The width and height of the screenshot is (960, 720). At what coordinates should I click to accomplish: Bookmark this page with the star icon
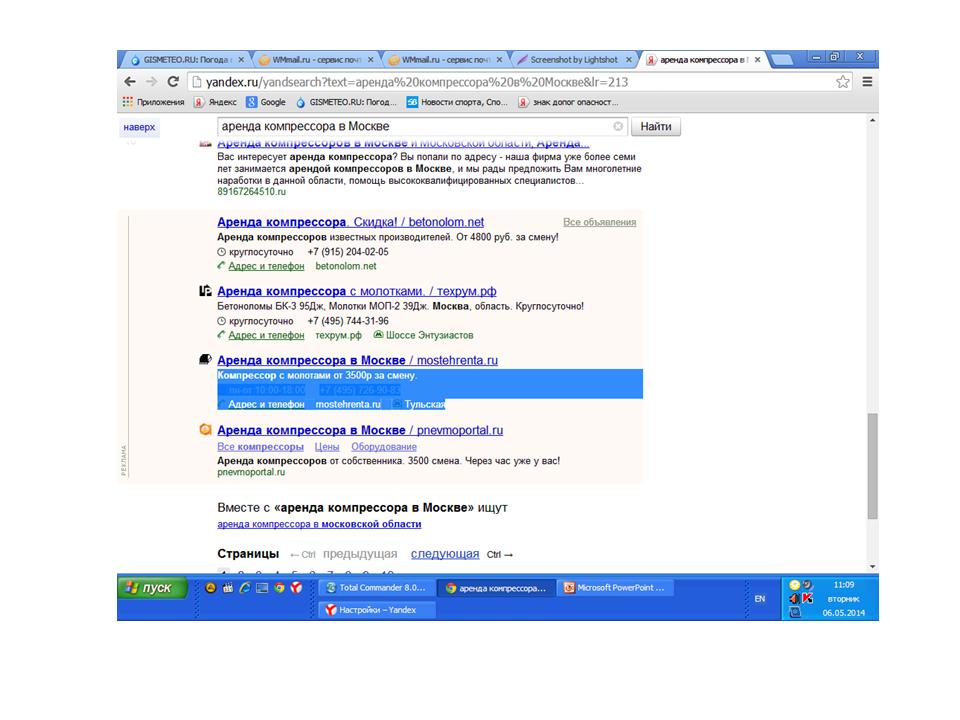843,81
